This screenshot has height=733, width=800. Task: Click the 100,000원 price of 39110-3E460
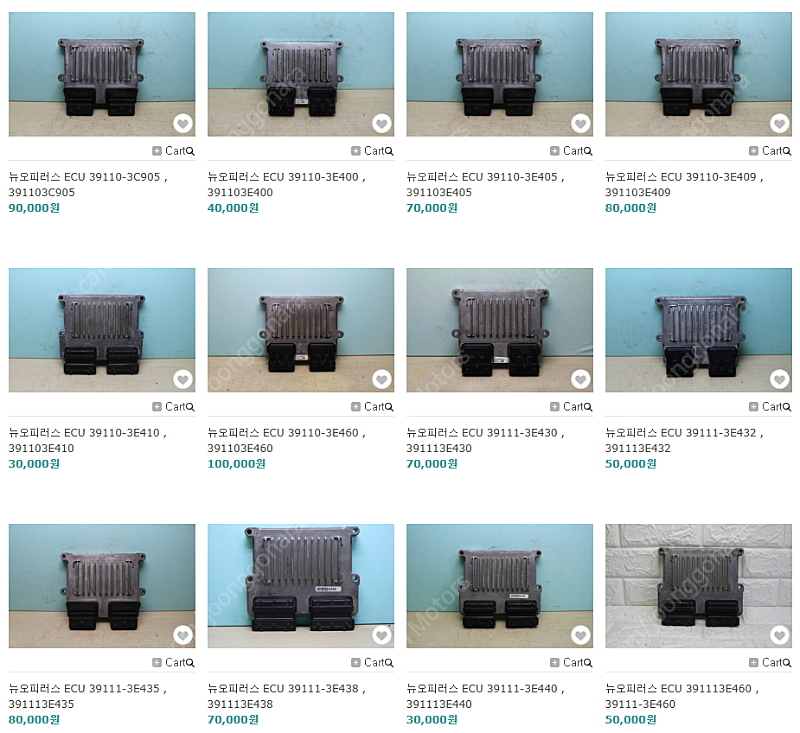tap(236, 464)
